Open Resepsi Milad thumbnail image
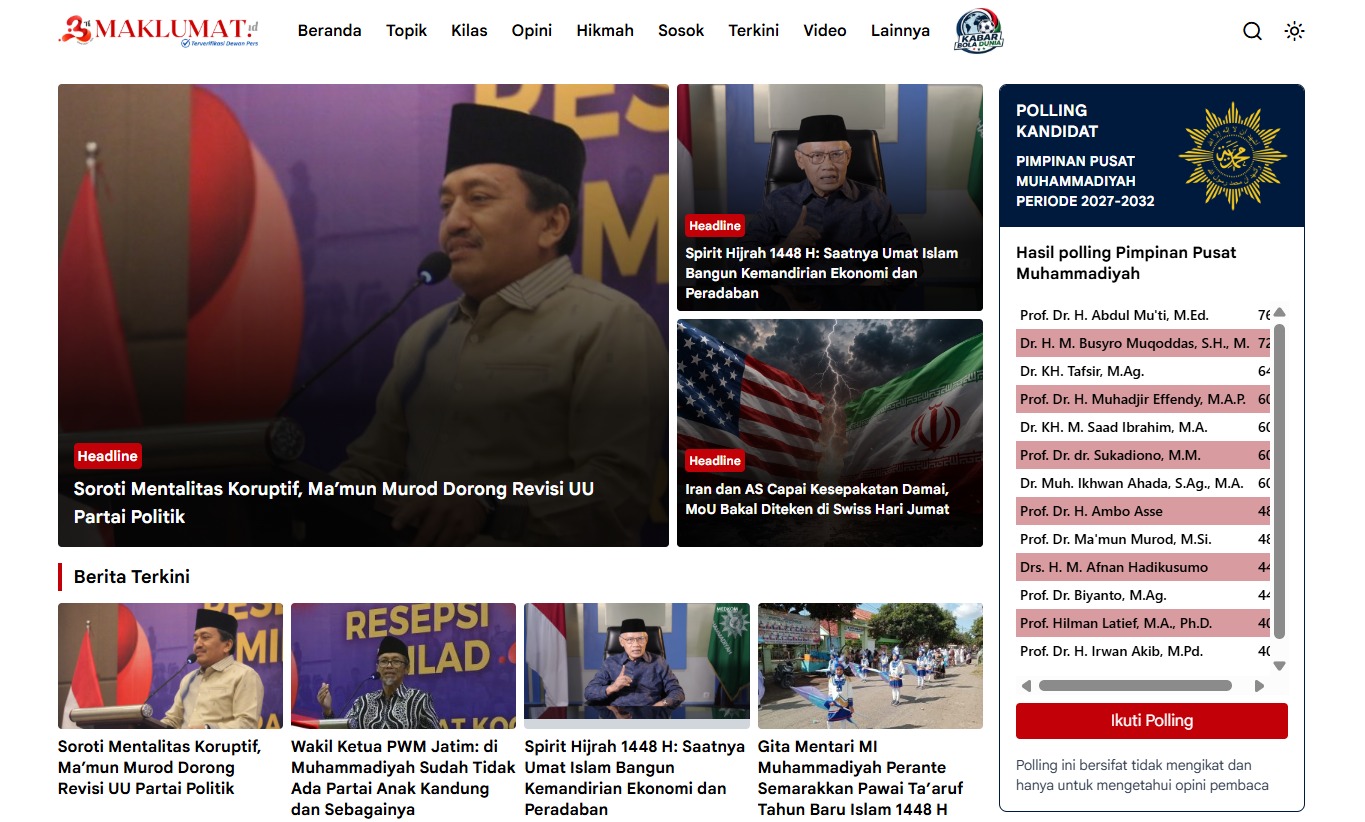Viewport: 1365px width, 822px height. pos(403,666)
